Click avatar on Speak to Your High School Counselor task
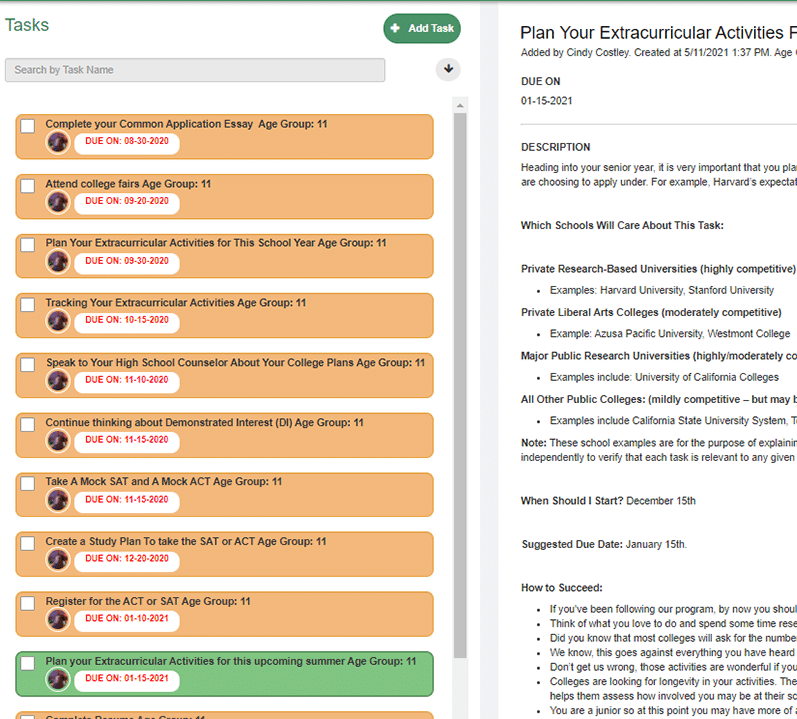This screenshot has width=797, height=719. tap(57, 381)
